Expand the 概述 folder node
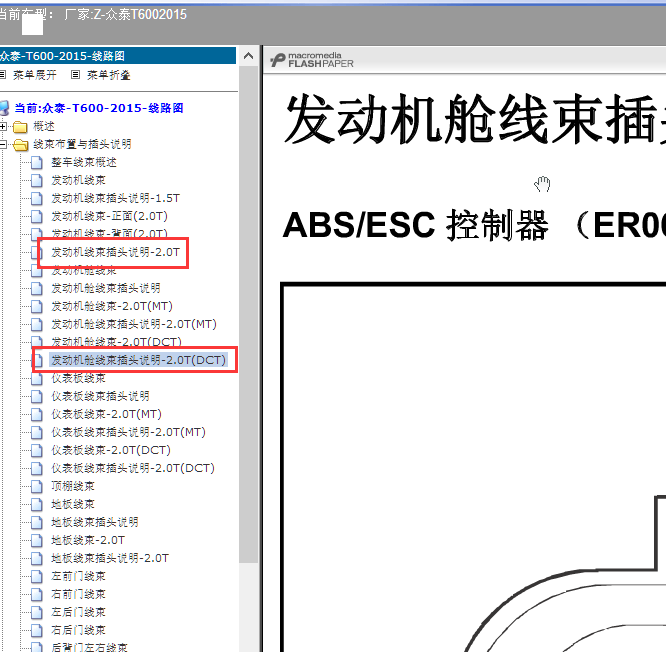The height and width of the screenshot is (652, 666). [x=3, y=126]
